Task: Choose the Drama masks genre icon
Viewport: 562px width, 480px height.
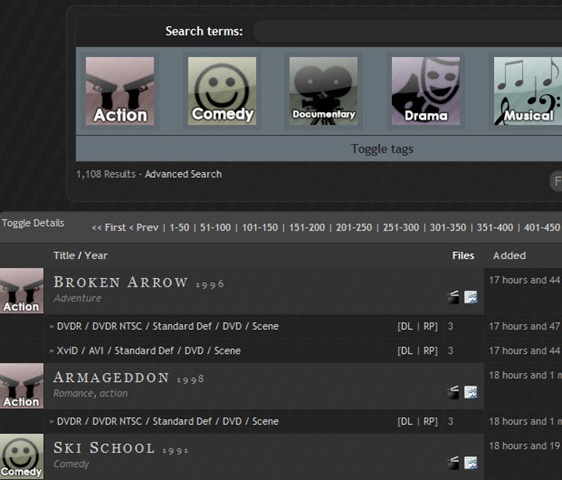Action: (426, 91)
